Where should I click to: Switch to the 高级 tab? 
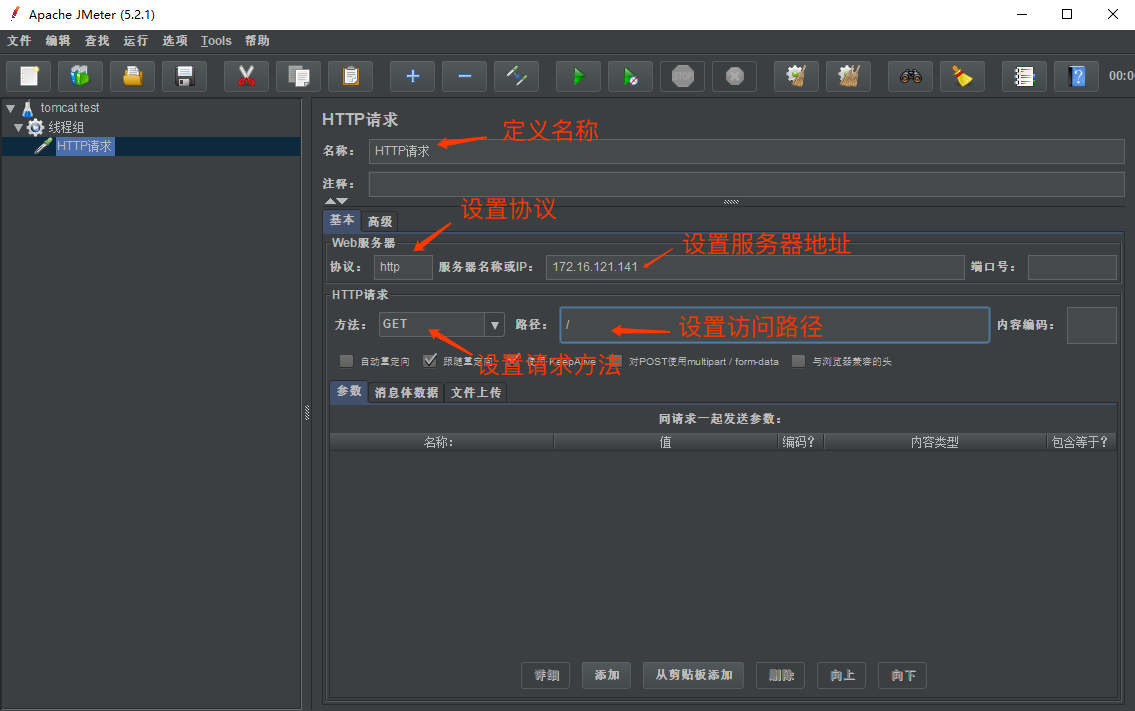tap(380, 222)
